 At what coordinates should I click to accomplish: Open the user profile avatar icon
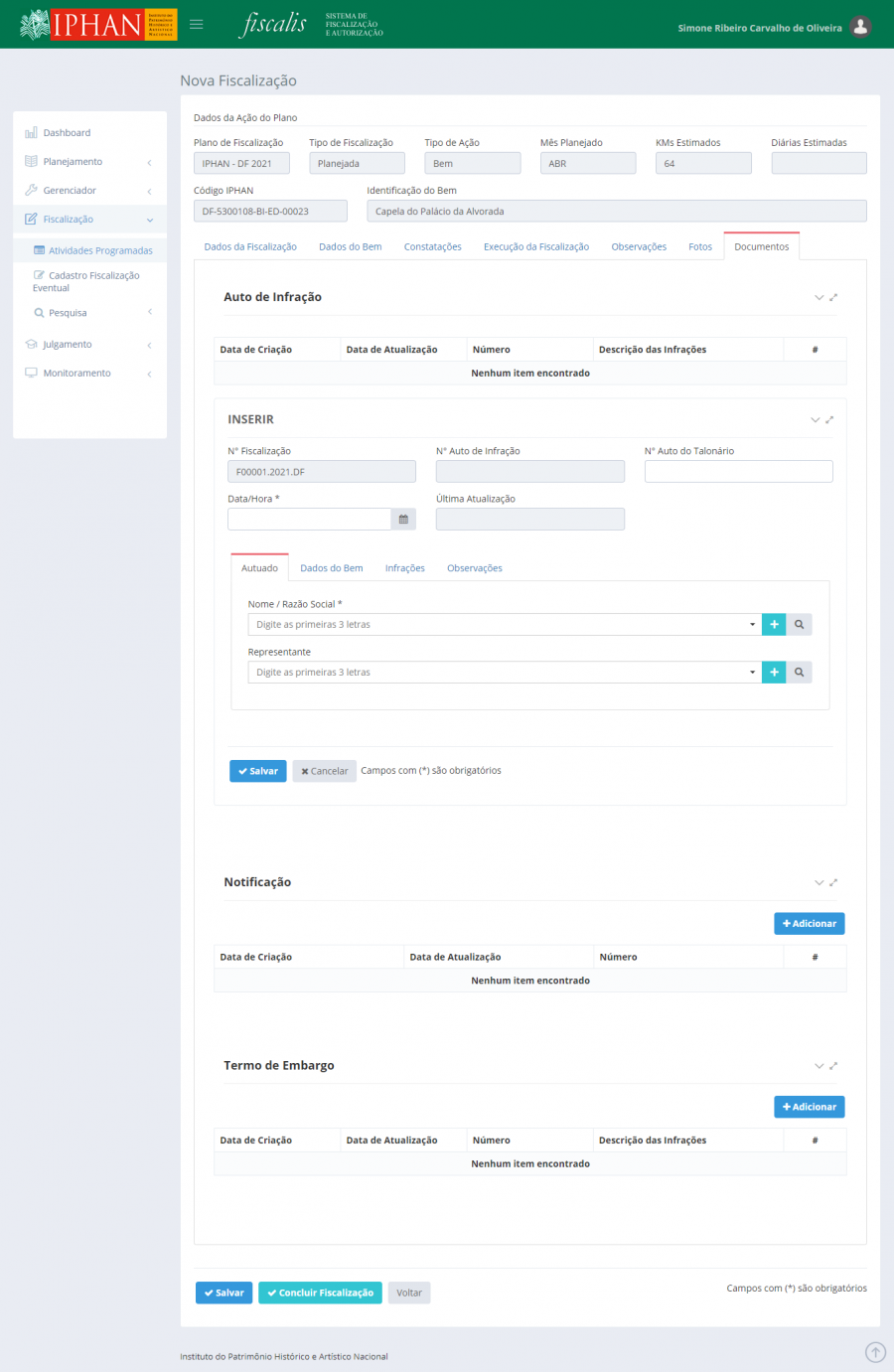pyautogui.click(x=860, y=27)
